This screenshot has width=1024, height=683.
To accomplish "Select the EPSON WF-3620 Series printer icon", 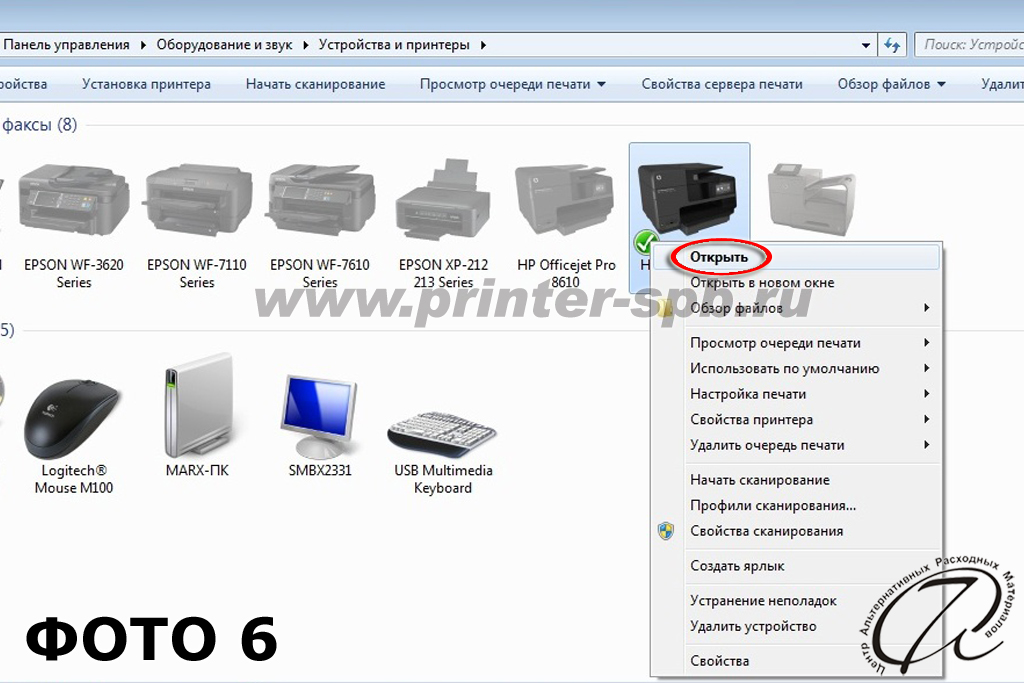I will tap(74, 201).
